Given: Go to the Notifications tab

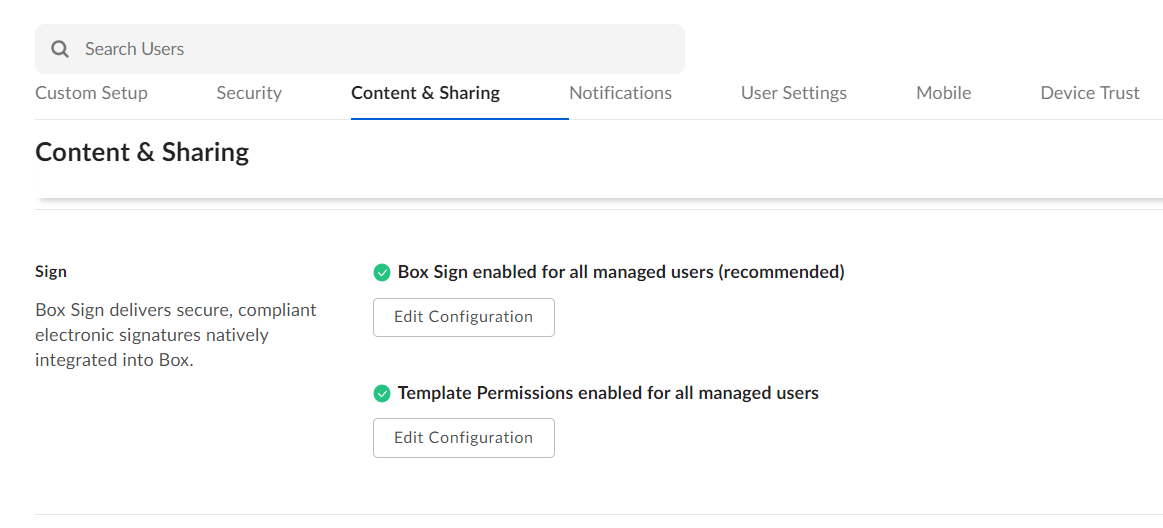Looking at the screenshot, I should pyautogui.click(x=620, y=93).
